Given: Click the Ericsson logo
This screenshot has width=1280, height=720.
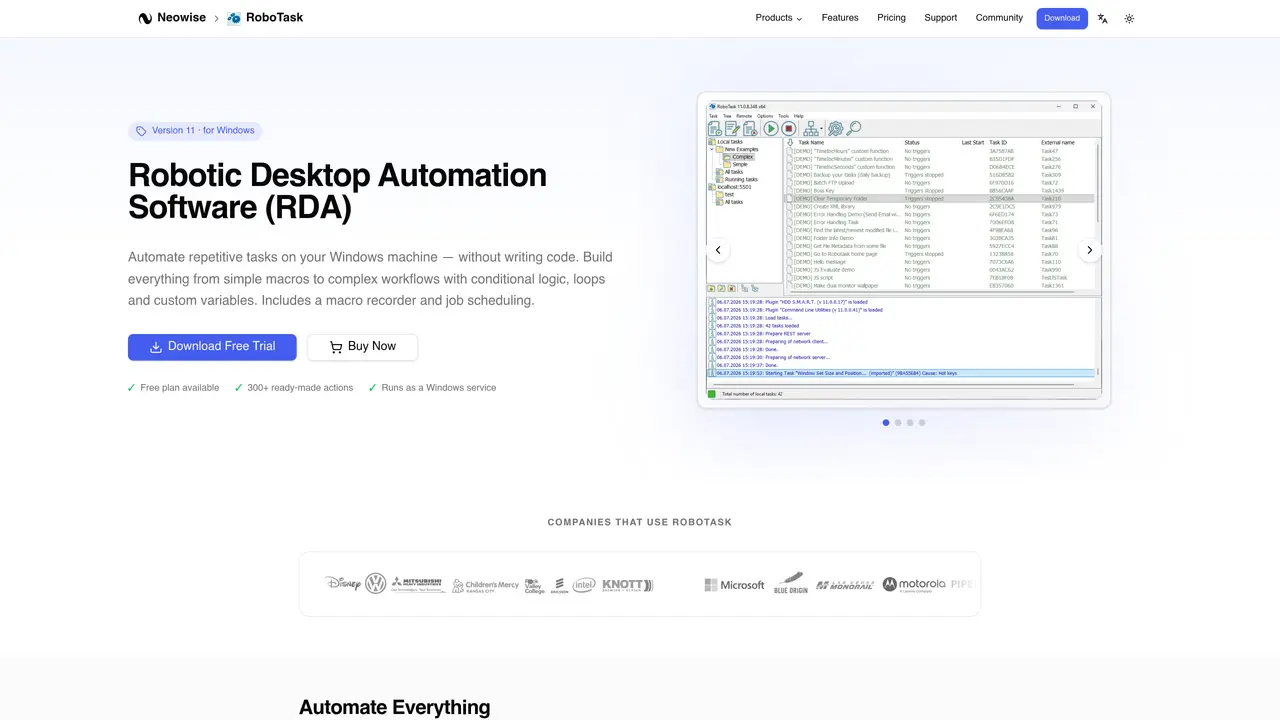Looking at the screenshot, I should click(559, 585).
